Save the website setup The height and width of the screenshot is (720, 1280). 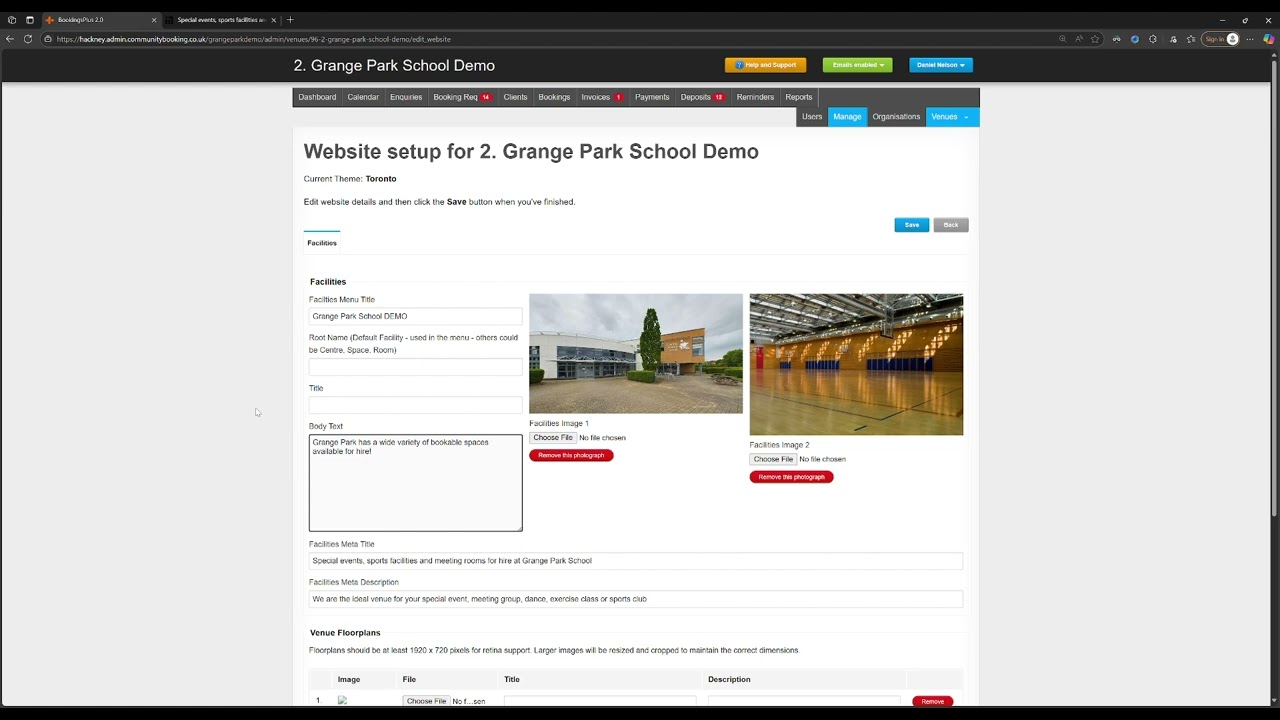click(912, 225)
